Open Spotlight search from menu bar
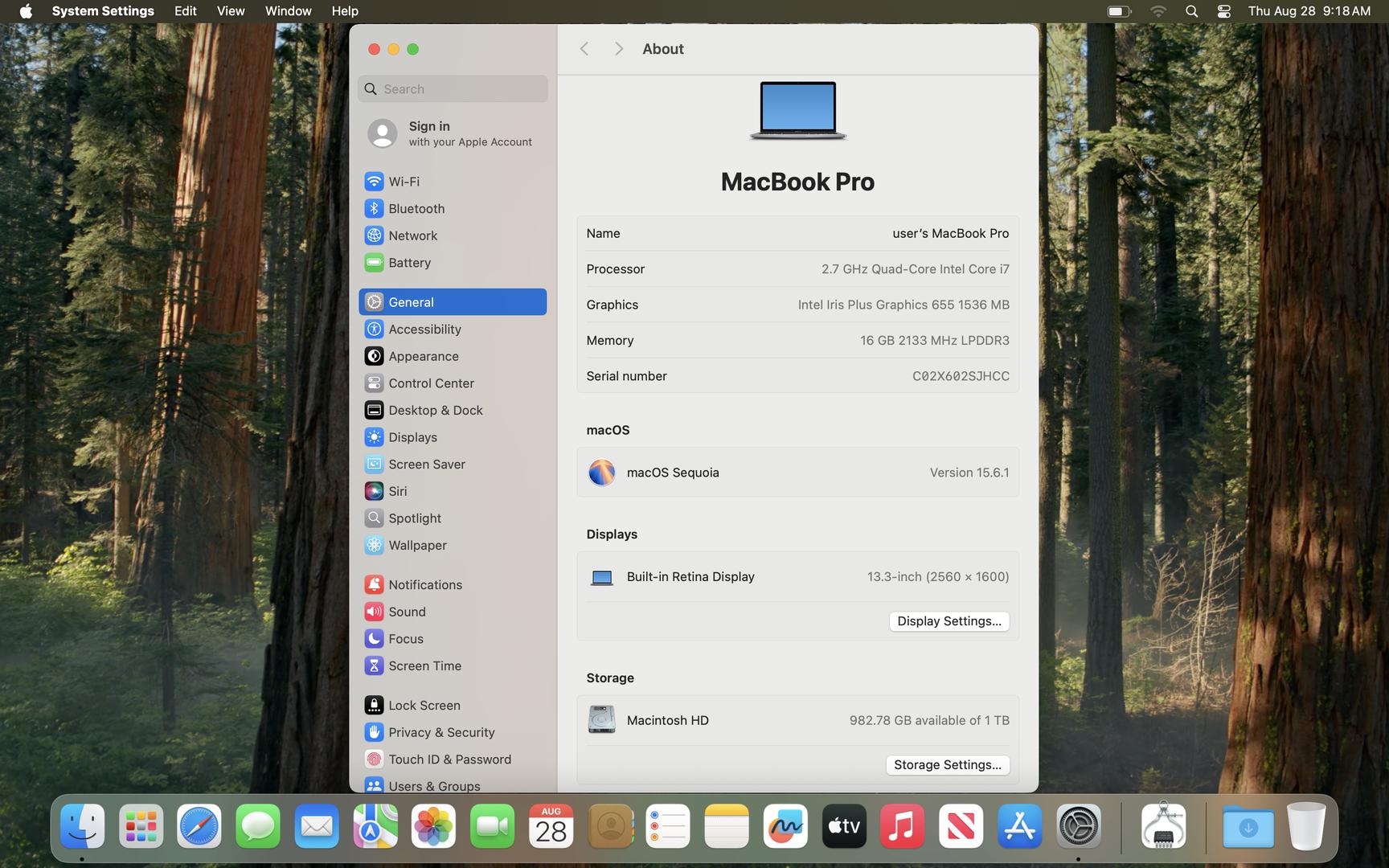 (x=1192, y=11)
